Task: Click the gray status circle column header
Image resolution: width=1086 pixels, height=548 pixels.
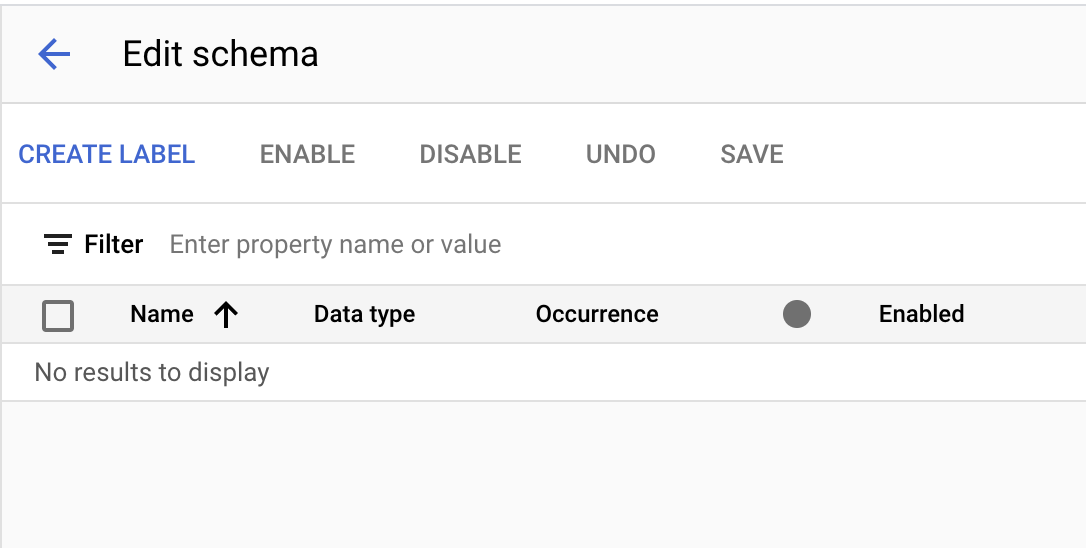Action: [x=796, y=315]
